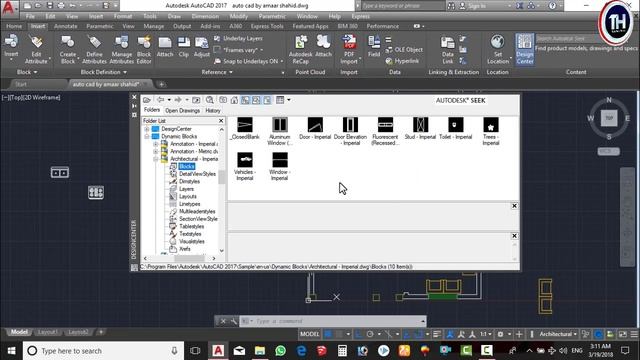The image size is (640, 360).
Task: Switch to the Layout1 tab
Action: pos(47,332)
